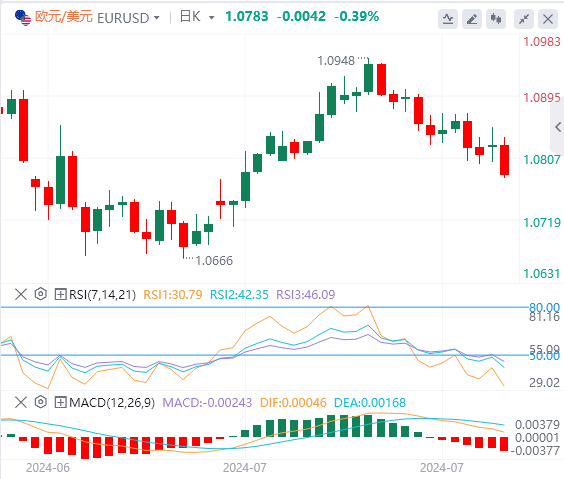Click RSI axis label 29.02
The height and width of the screenshot is (479, 564).
(545, 383)
